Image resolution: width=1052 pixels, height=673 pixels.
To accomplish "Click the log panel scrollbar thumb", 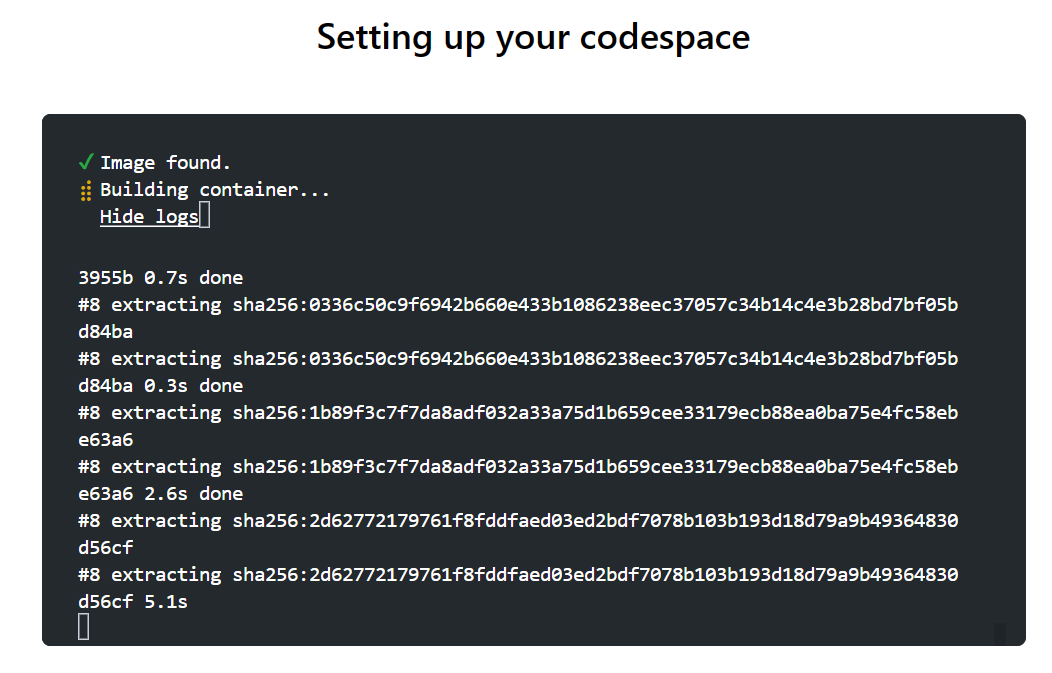I will click(1000, 633).
